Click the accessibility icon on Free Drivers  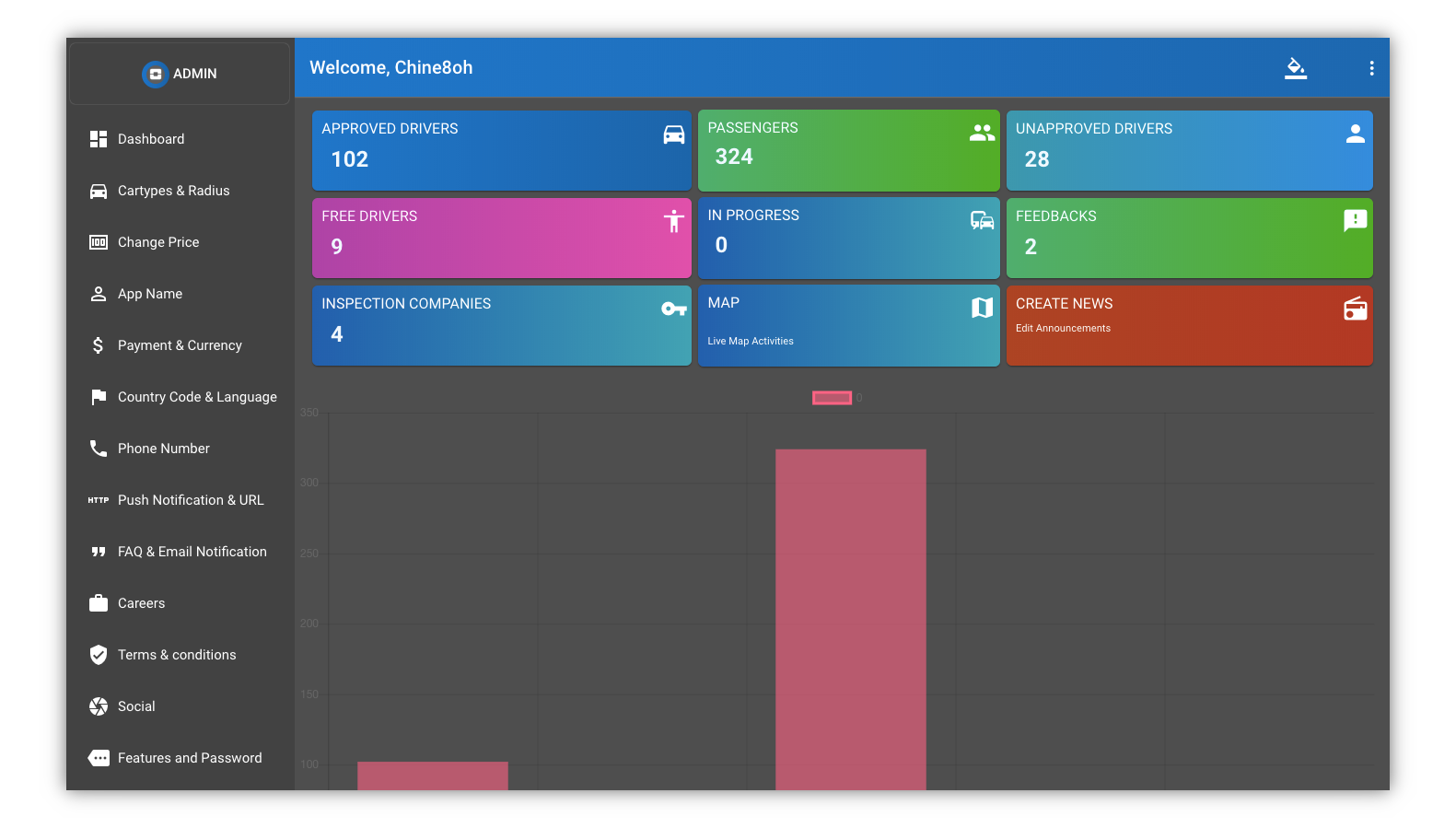(674, 221)
